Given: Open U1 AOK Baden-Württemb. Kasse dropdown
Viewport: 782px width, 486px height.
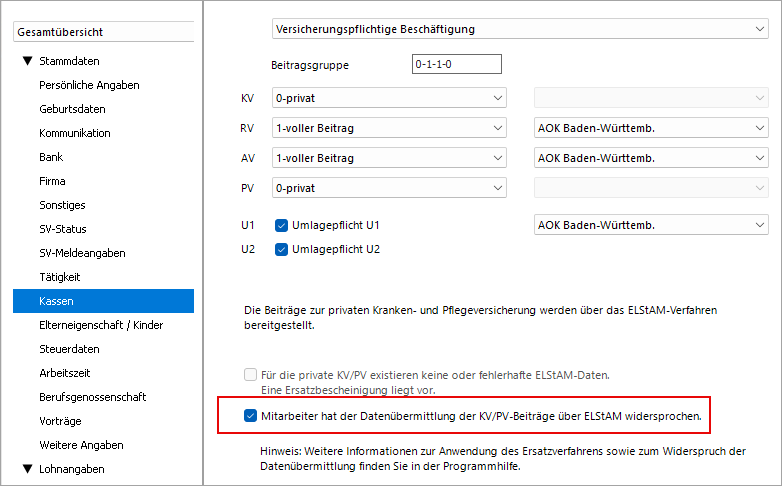Looking at the screenshot, I should point(650,225).
